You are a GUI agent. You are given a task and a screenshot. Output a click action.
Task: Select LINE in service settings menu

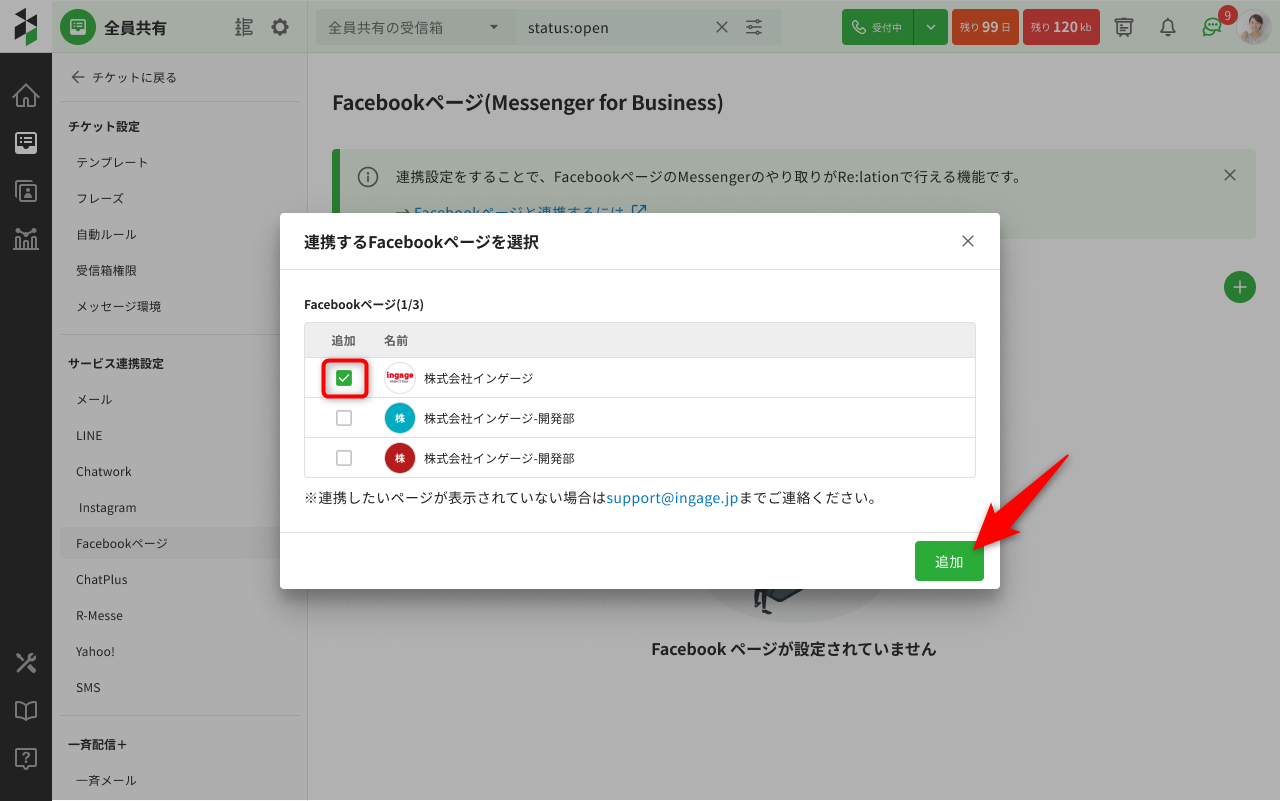pos(89,436)
